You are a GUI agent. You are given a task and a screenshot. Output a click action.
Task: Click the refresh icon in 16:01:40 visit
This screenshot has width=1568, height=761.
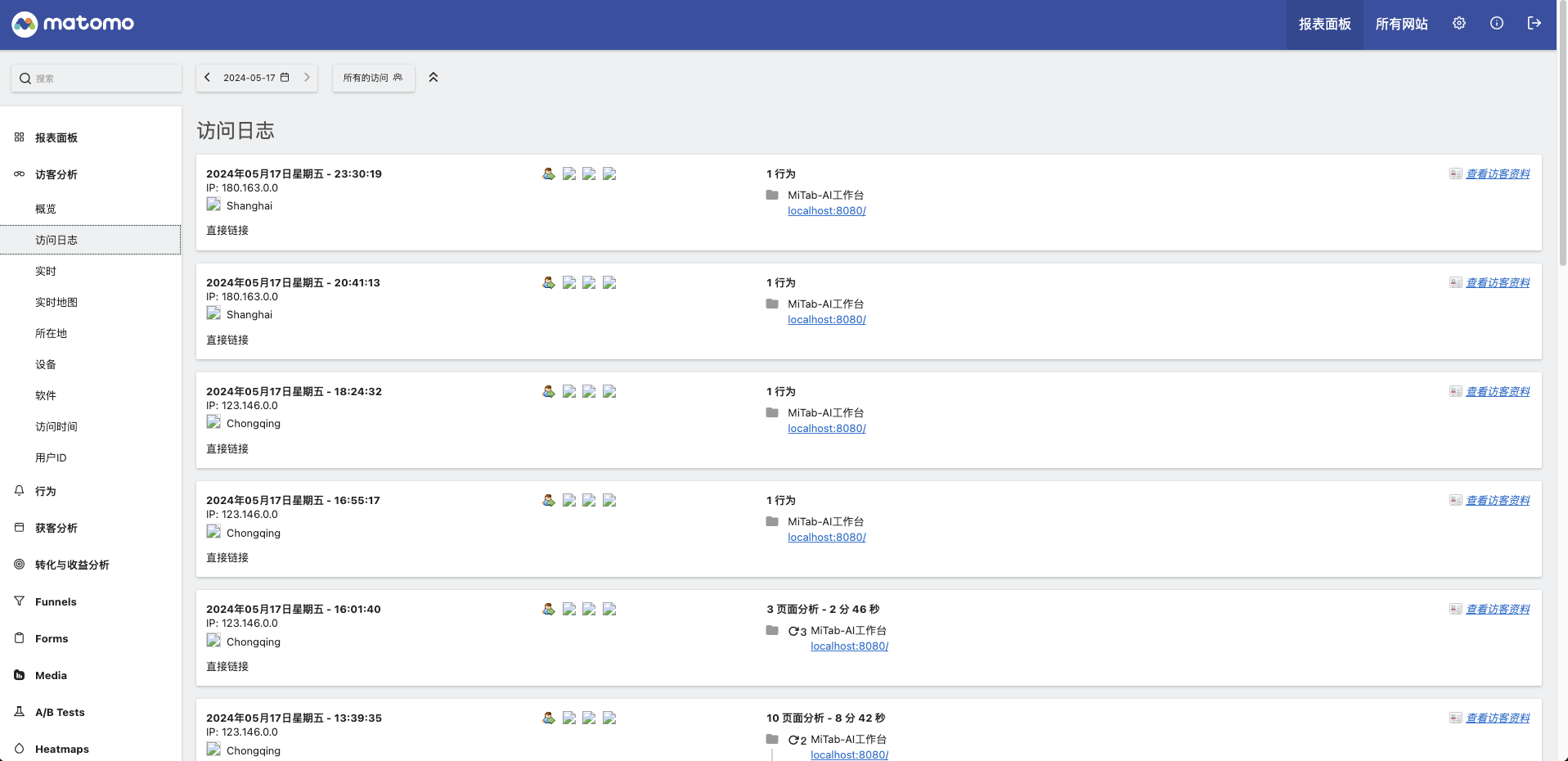pos(793,631)
